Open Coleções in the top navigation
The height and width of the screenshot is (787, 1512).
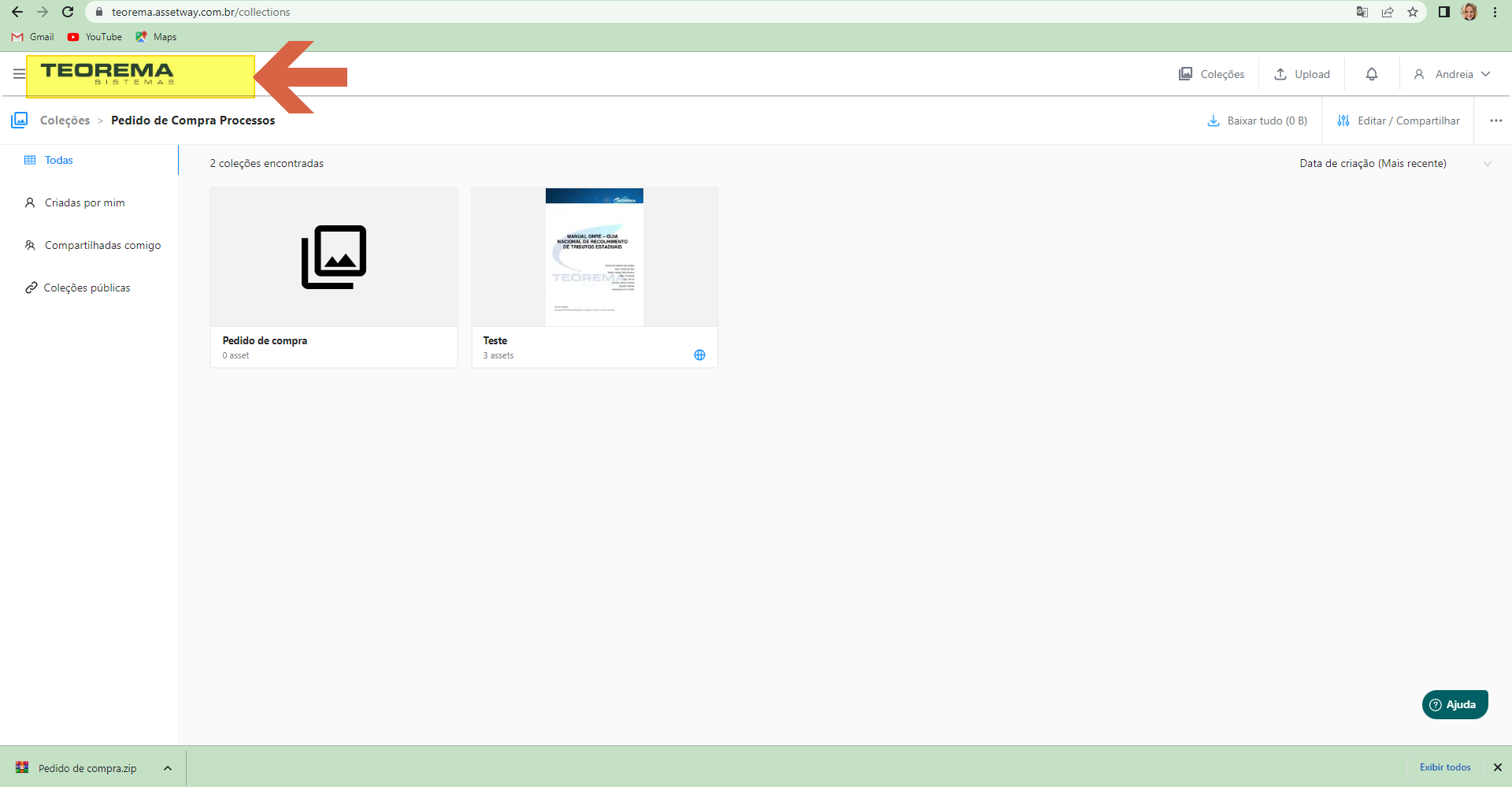pos(1211,74)
